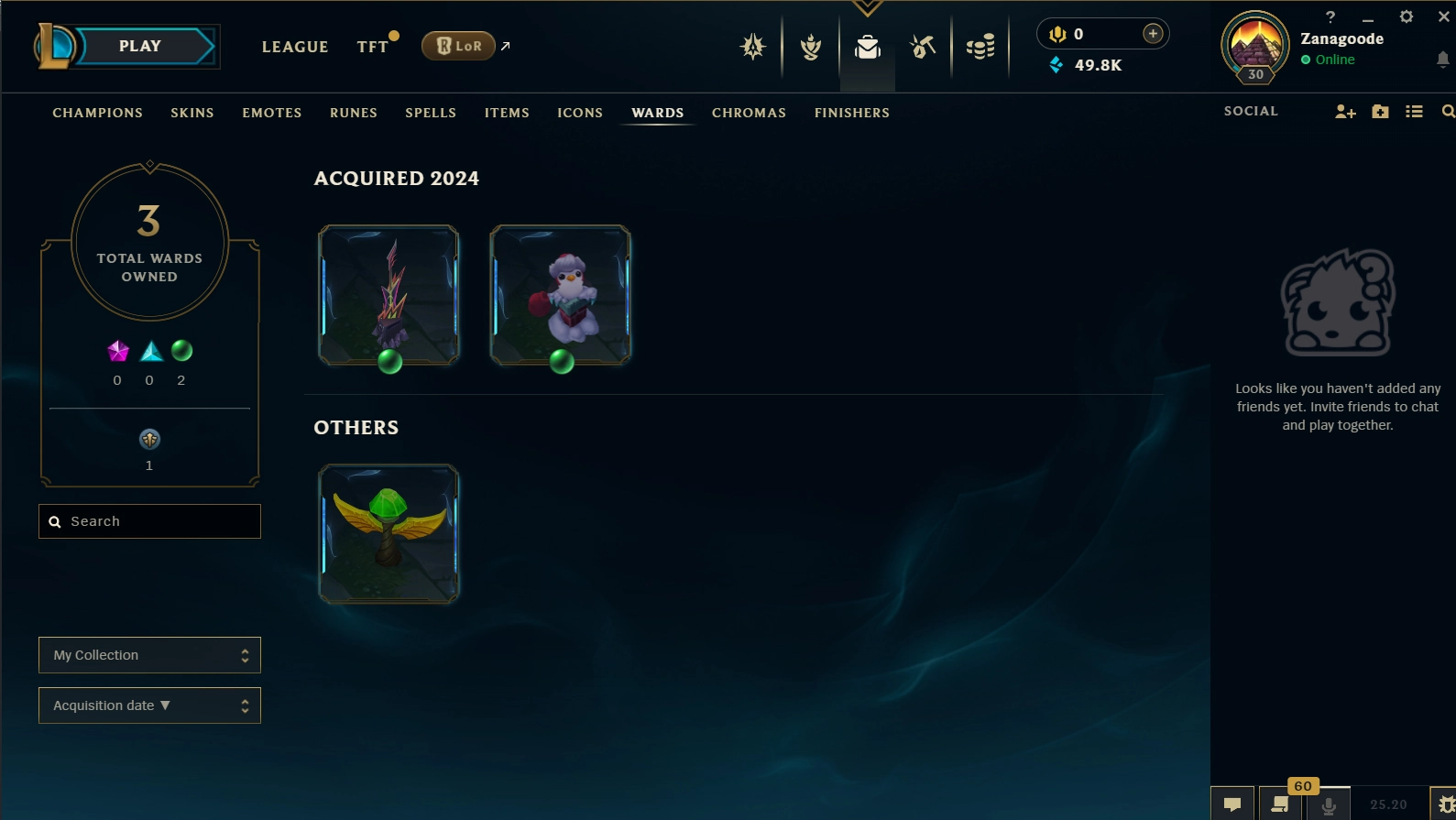The height and width of the screenshot is (820, 1456).
Task: Click the microphone voice icon
Action: click(x=1328, y=804)
